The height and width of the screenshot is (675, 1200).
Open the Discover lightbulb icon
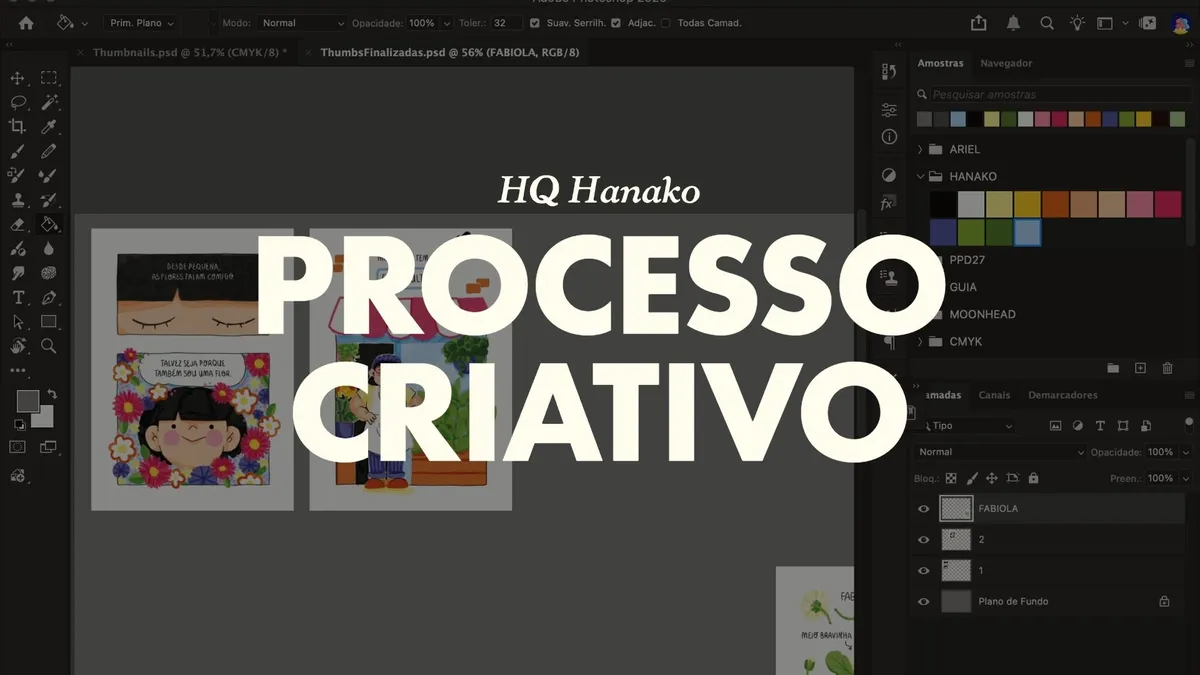1076,23
